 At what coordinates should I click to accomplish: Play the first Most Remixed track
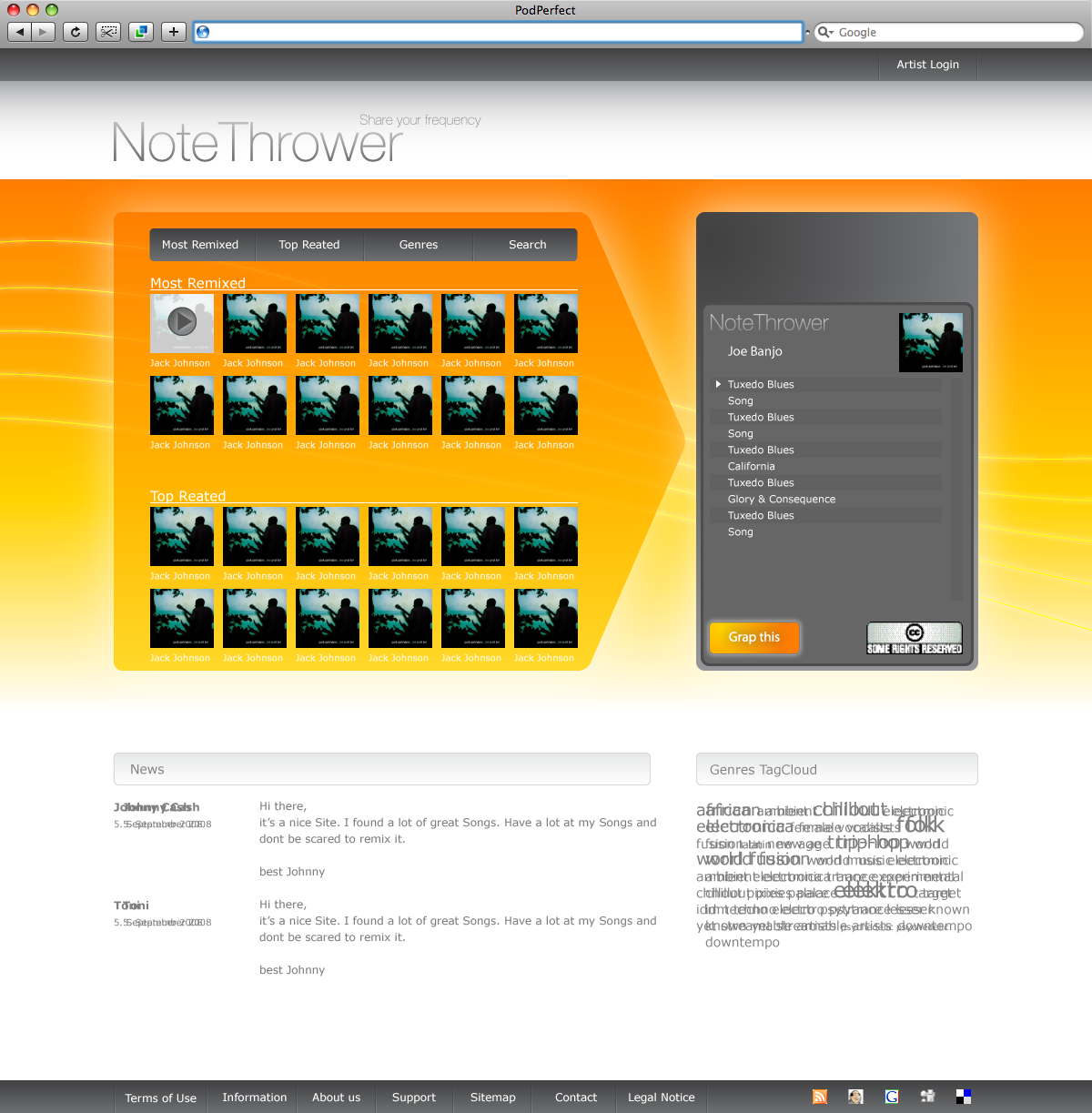pos(182,321)
